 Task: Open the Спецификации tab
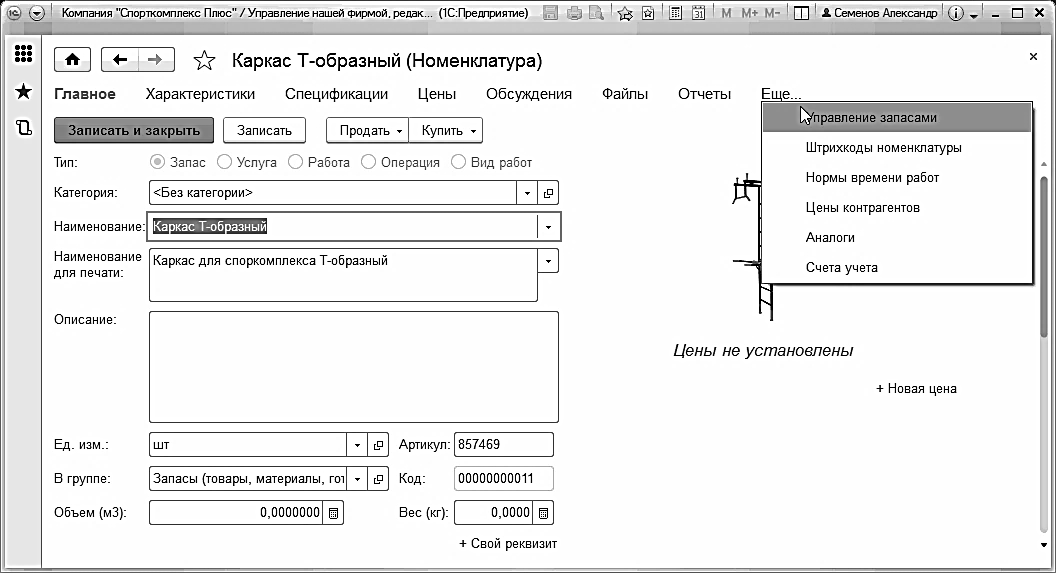336,94
